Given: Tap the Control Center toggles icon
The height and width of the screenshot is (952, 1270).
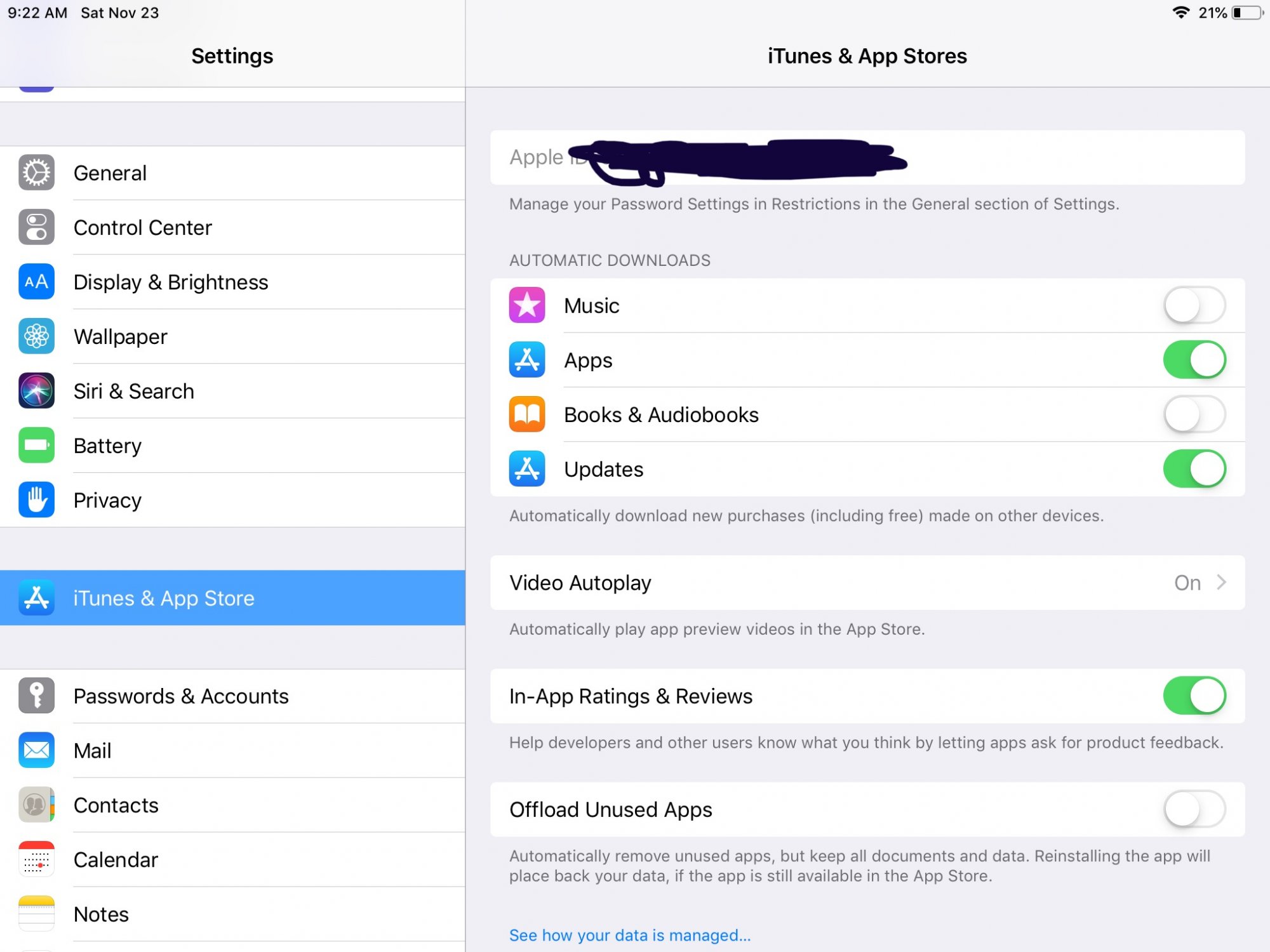Looking at the screenshot, I should pyautogui.click(x=36, y=227).
